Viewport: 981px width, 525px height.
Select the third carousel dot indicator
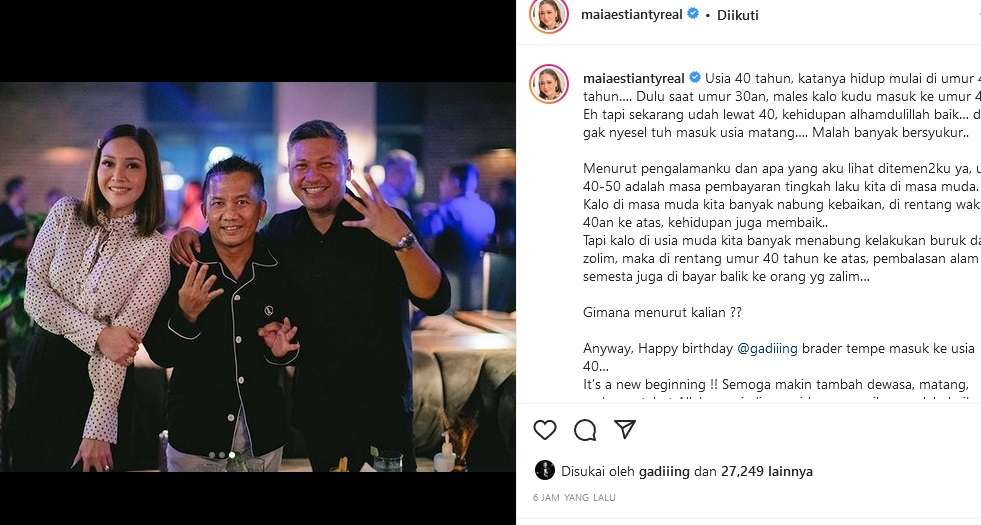[x=232, y=455]
